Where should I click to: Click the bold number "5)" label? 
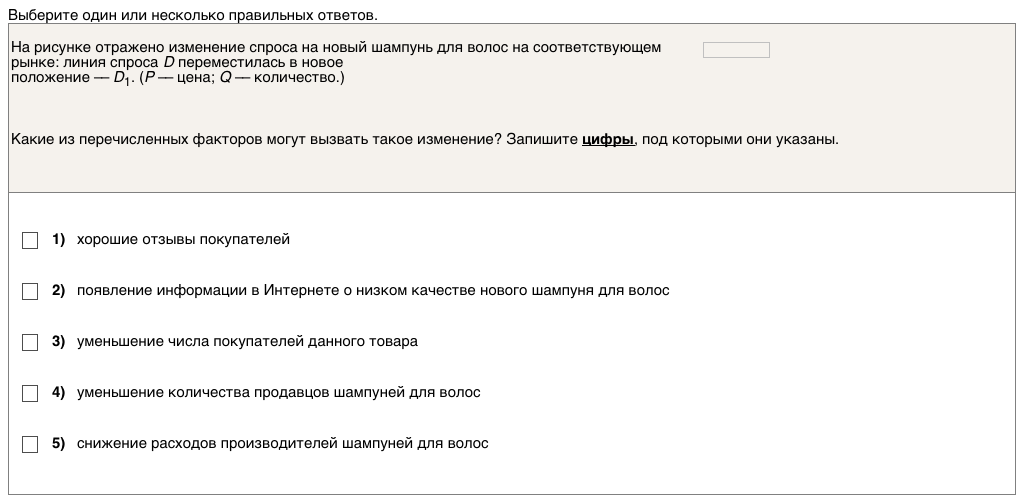(x=58, y=444)
